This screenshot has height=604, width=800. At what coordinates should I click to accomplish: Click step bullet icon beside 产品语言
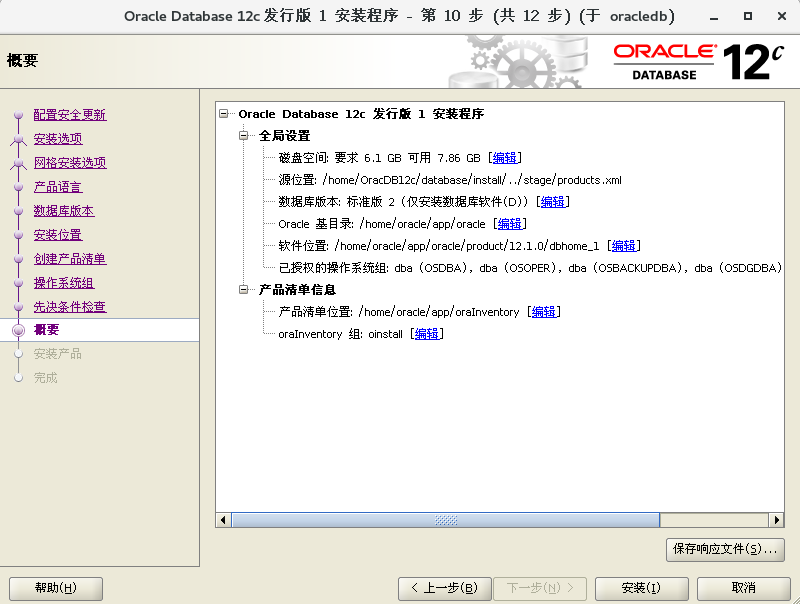click(18, 187)
